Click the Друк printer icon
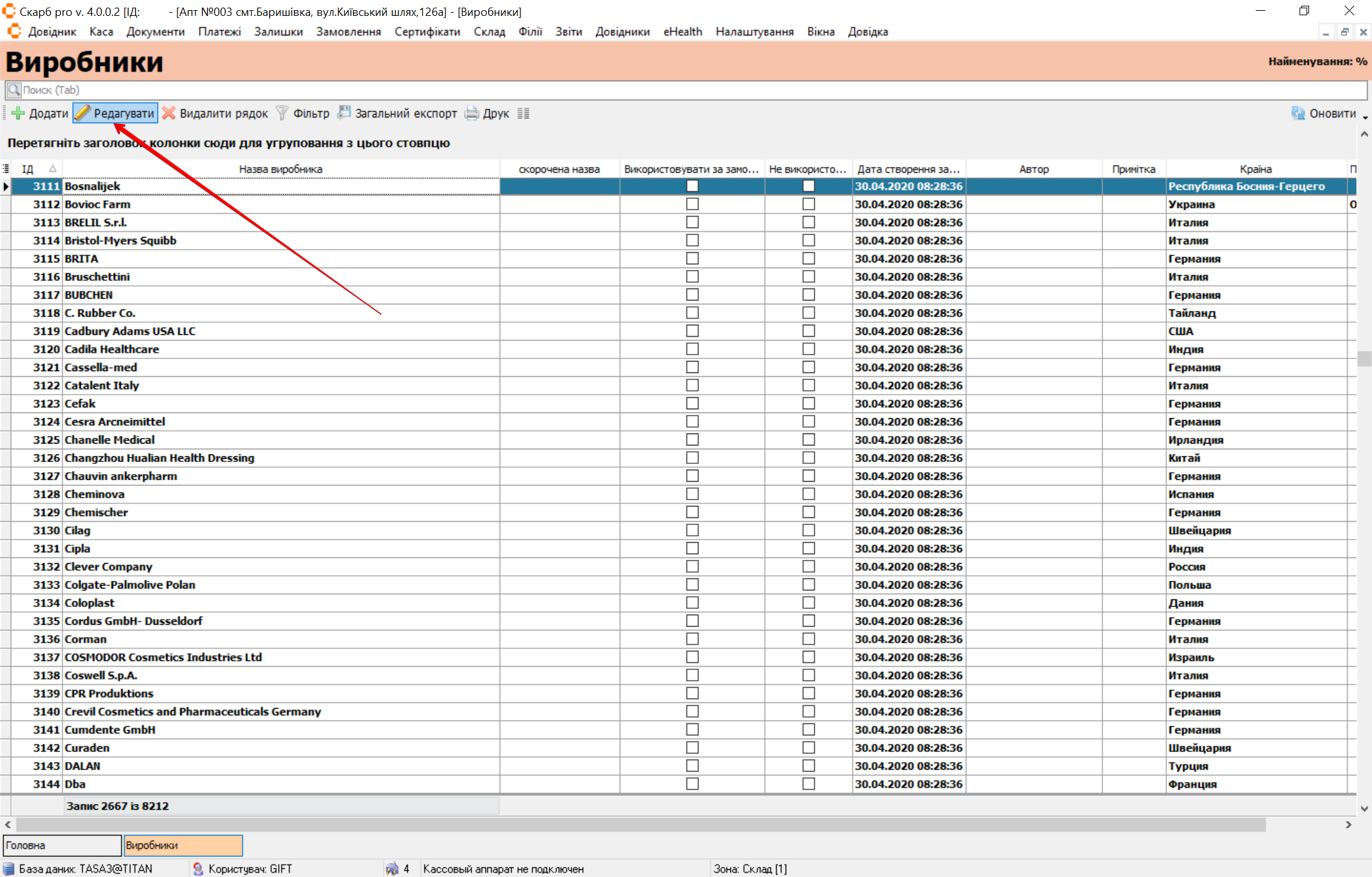Image resolution: width=1372 pixels, height=877 pixels. point(472,113)
